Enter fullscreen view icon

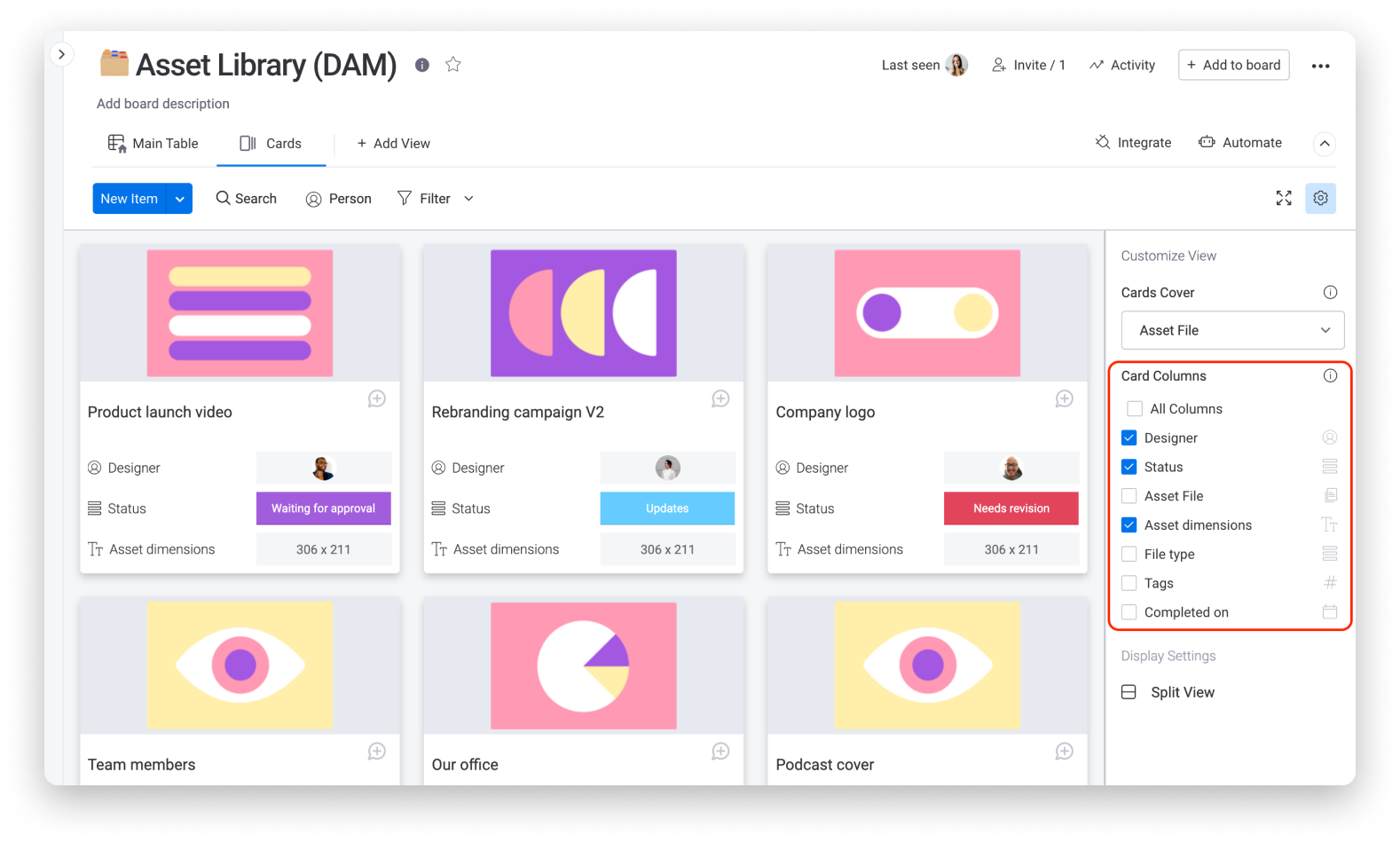1284,198
